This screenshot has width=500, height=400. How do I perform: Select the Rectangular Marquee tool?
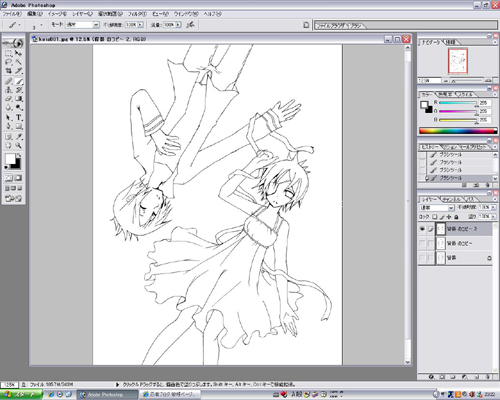[8, 53]
